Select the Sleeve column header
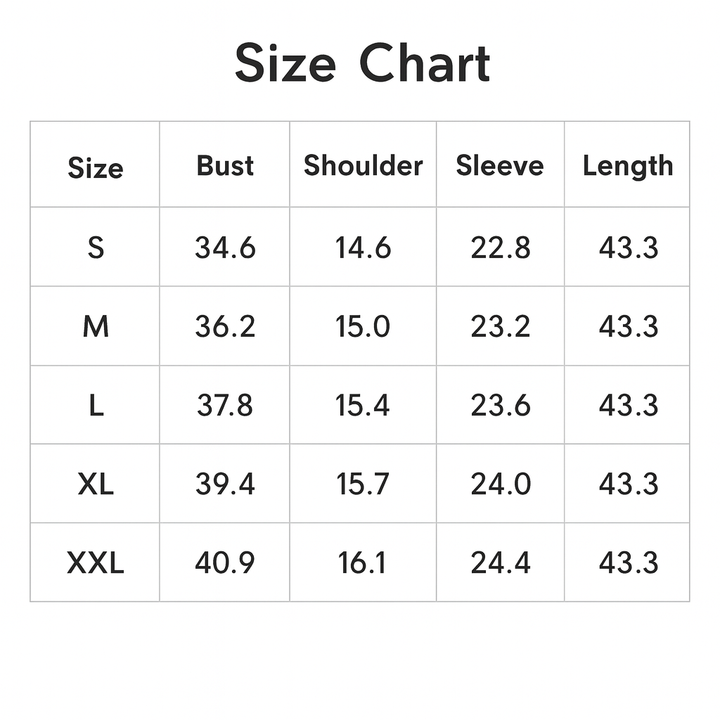 pos(500,166)
